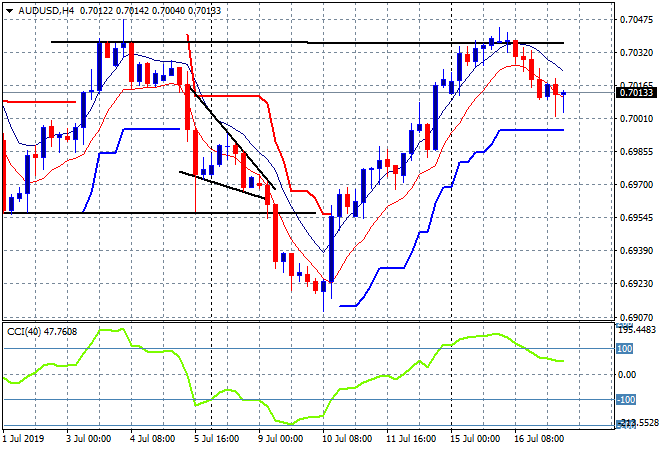The width and height of the screenshot is (660, 450).
Task: Click the 5 Jul 16:00 time label
Action: point(216,439)
